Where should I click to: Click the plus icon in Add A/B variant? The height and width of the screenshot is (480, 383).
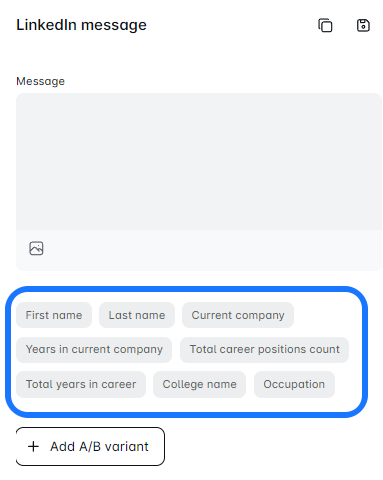pos(33,446)
